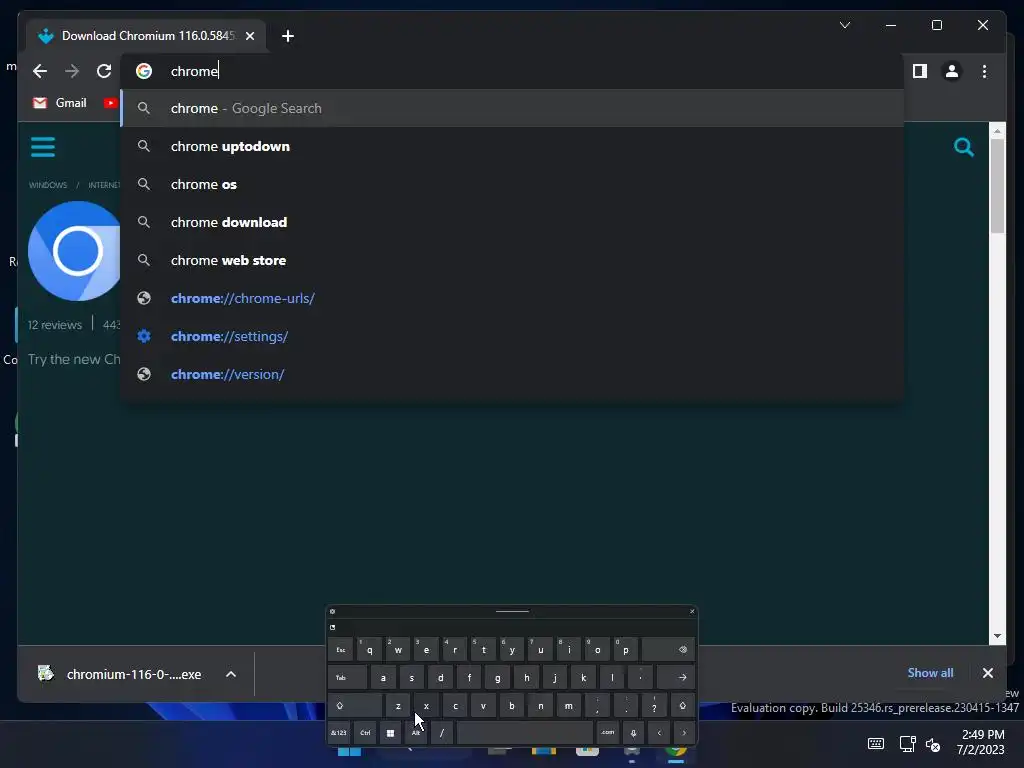Tap the slash key on touch keyboard

(x=441, y=733)
